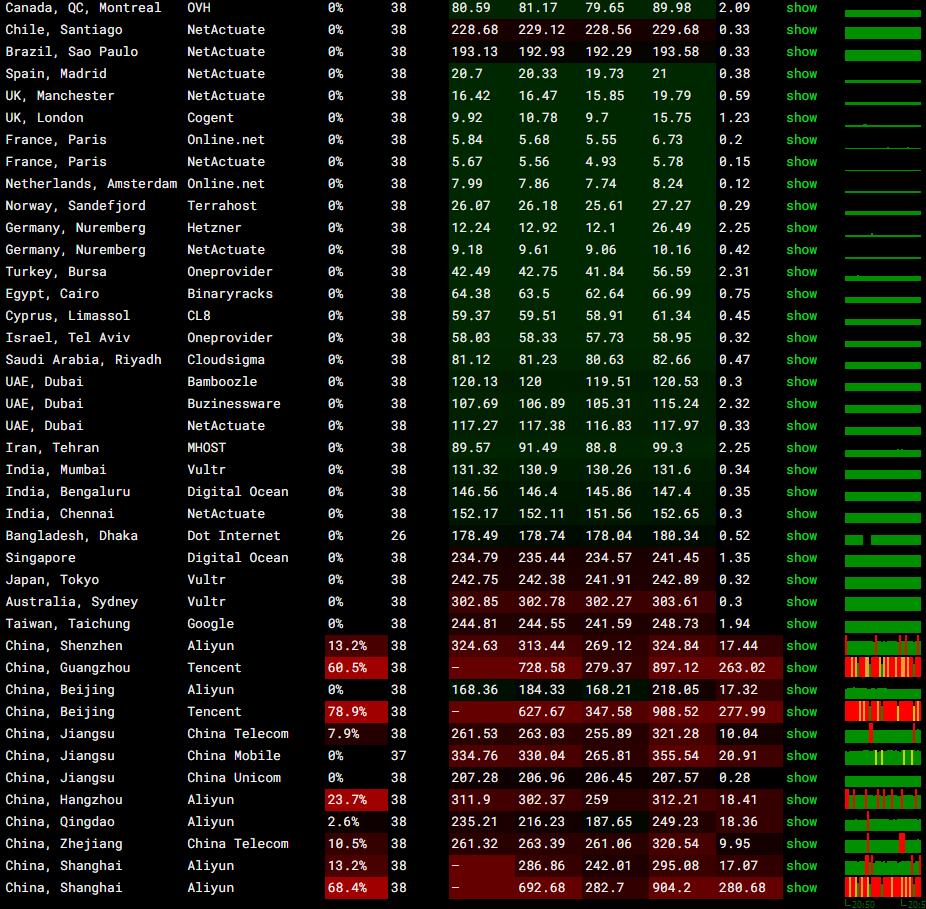Image resolution: width=926 pixels, height=909 pixels.
Task: Click the 'Terrahost' provider text
Action: 222,206
